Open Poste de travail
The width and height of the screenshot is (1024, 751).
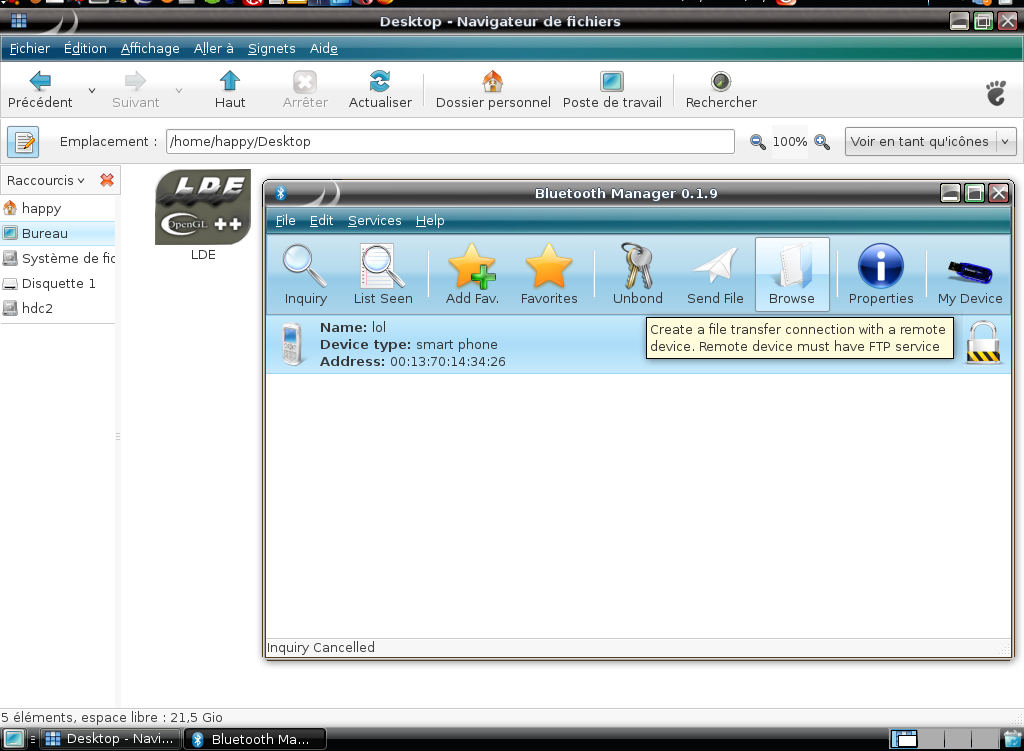[x=612, y=90]
